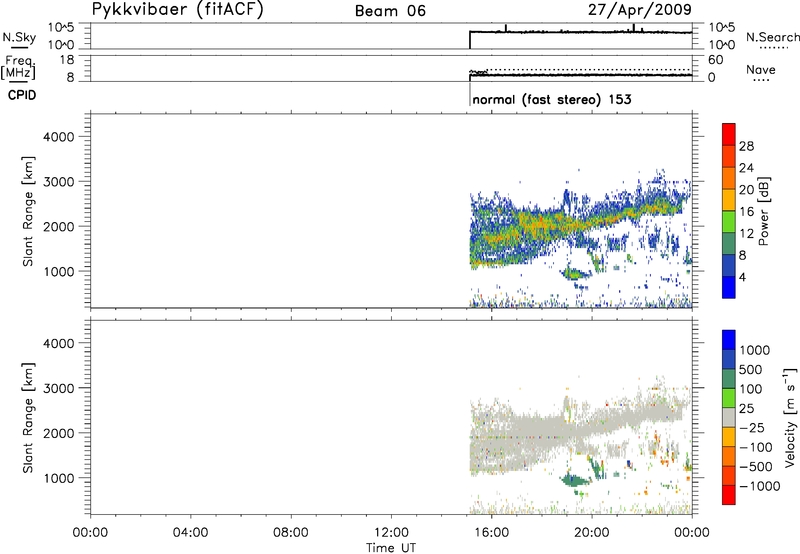This screenshot has height=554, width=800.
Task: Click the 1000 tick on velocity panel
Action: click(58, 478)
